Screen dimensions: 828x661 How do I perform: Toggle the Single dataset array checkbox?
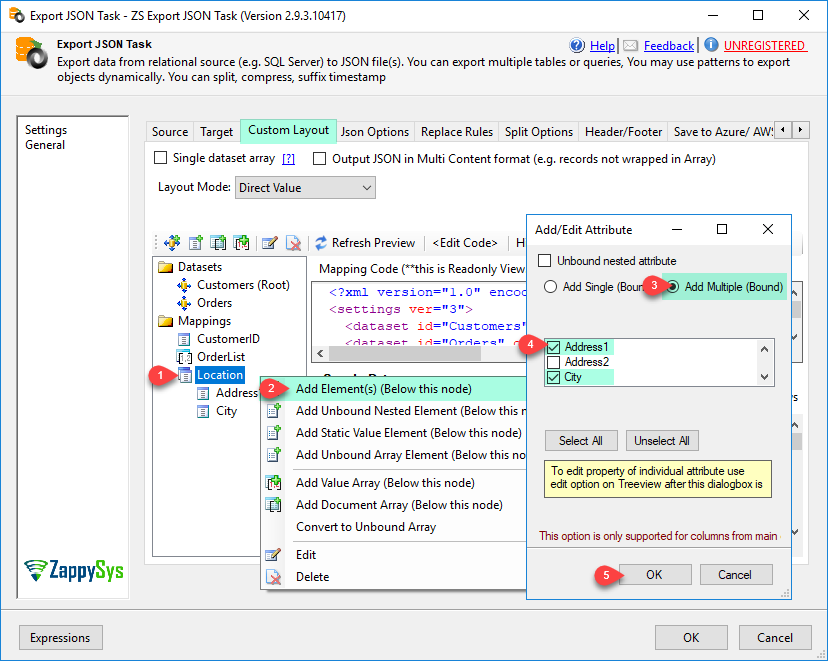[161, 158]
